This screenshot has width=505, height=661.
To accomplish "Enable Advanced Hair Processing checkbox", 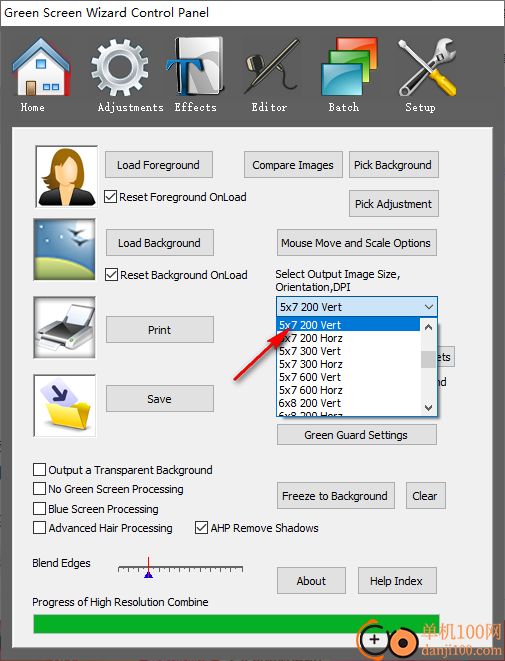I will [40, 528].
